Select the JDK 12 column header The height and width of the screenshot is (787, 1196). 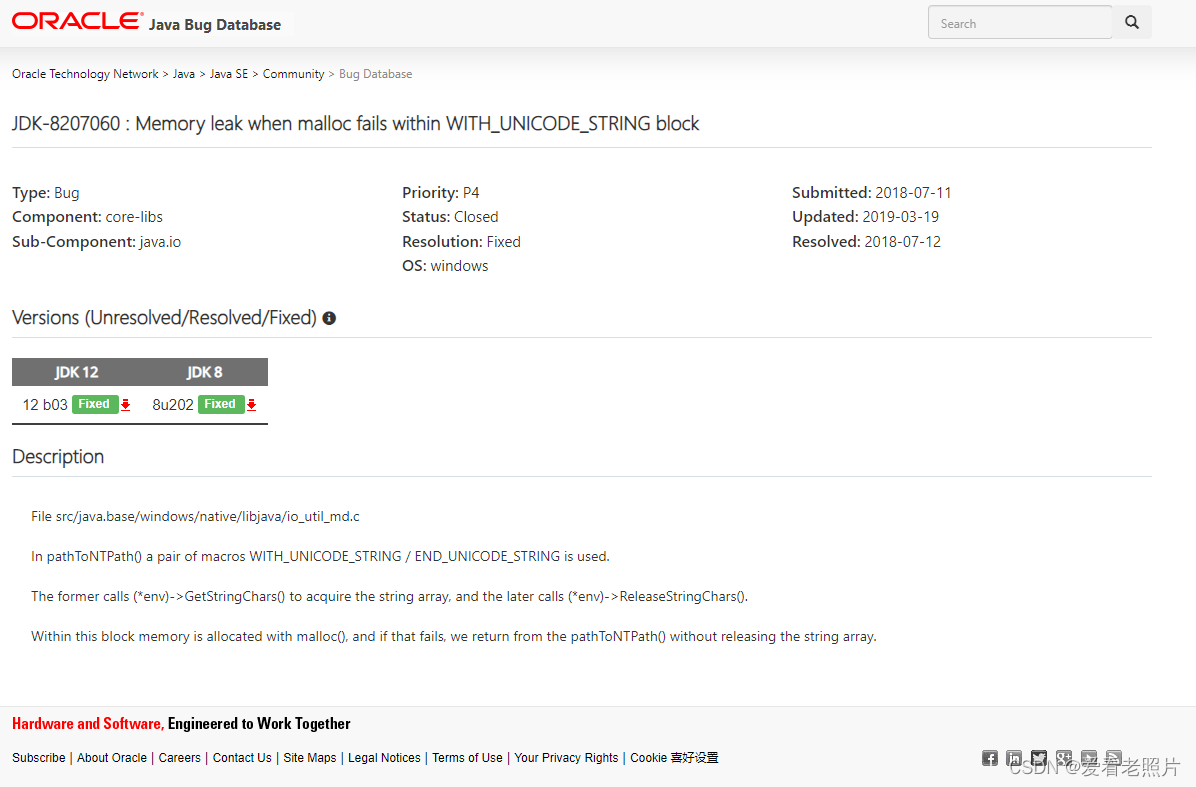[x=76, y=372]
